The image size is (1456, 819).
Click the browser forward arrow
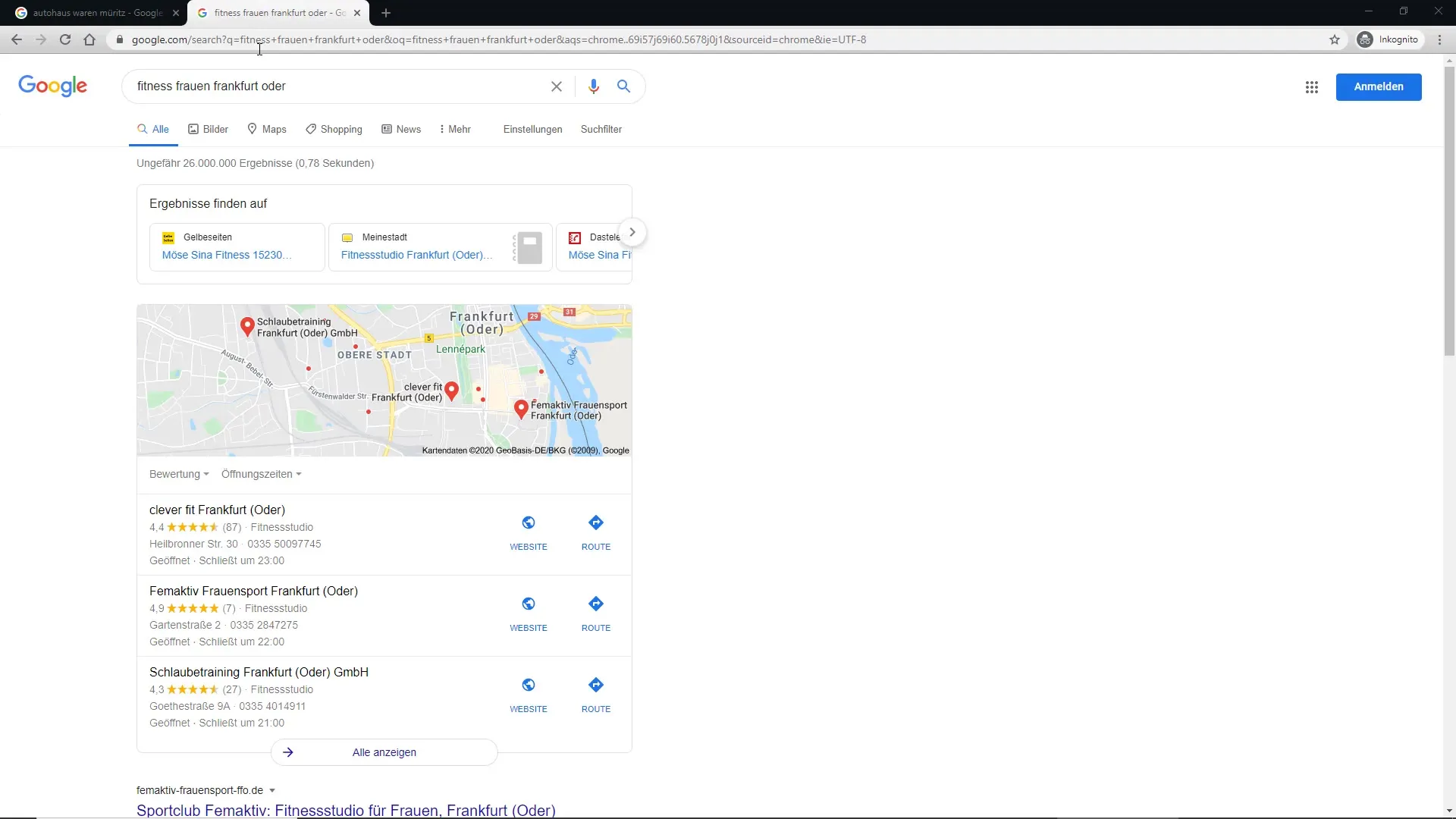(41, 39)
